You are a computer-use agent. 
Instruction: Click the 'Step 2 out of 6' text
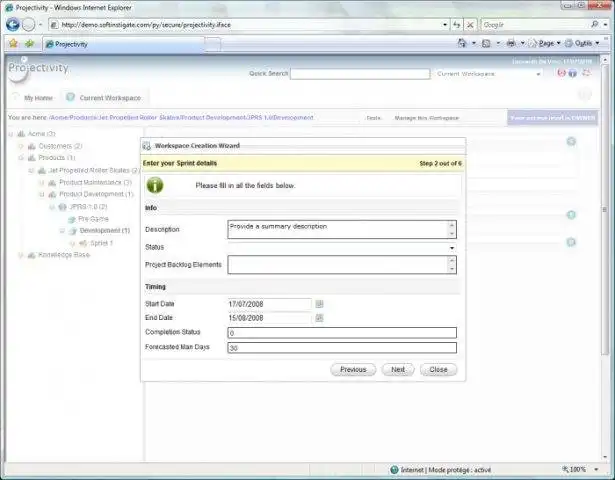[x=440, y=163]
